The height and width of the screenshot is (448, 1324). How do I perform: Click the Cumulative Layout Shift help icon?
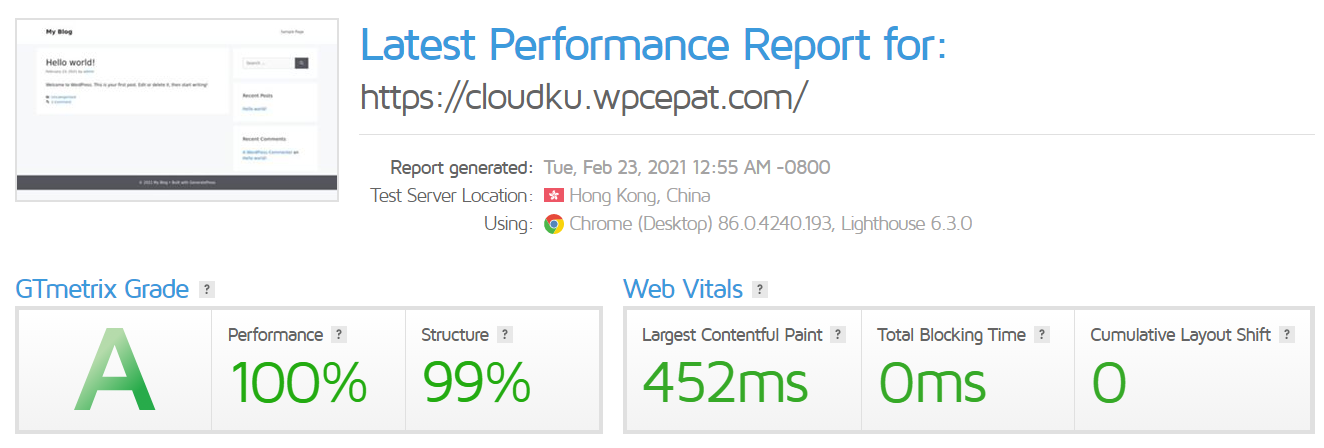1287,335
